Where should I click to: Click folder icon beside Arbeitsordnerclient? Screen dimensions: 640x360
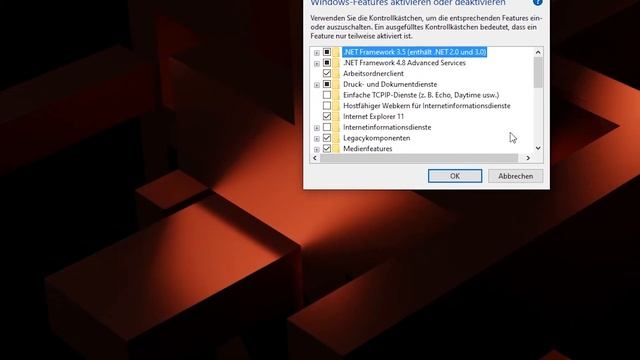click(336, 73)
